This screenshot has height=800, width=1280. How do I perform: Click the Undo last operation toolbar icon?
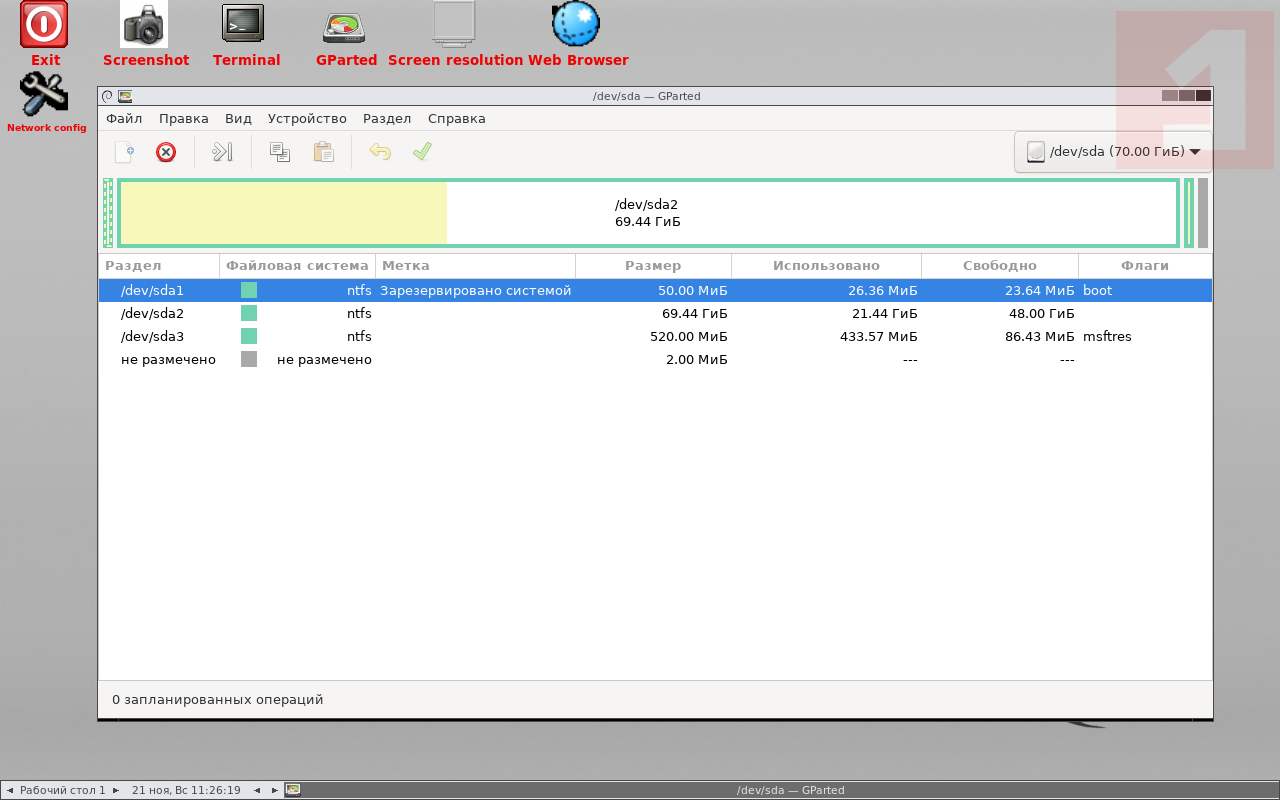click(380, 152)
